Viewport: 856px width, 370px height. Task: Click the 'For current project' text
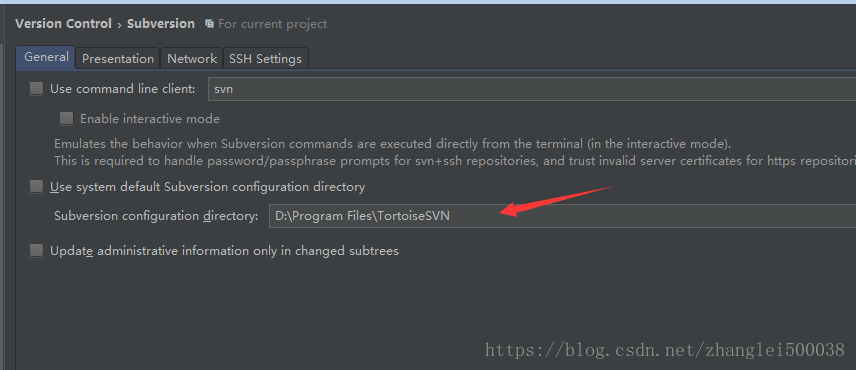point(272,24)
